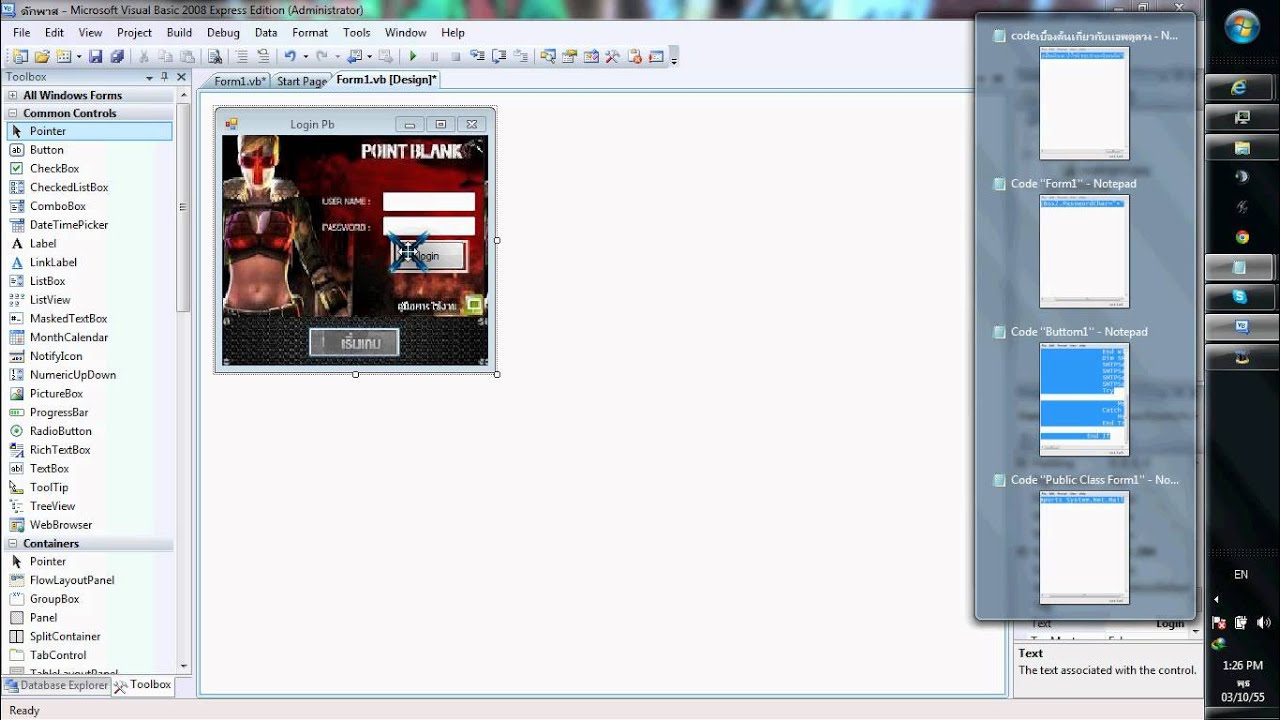Open the Add New Item dropdown arrow
Viewport: 1280px width, 720px height.
[79, 57]
